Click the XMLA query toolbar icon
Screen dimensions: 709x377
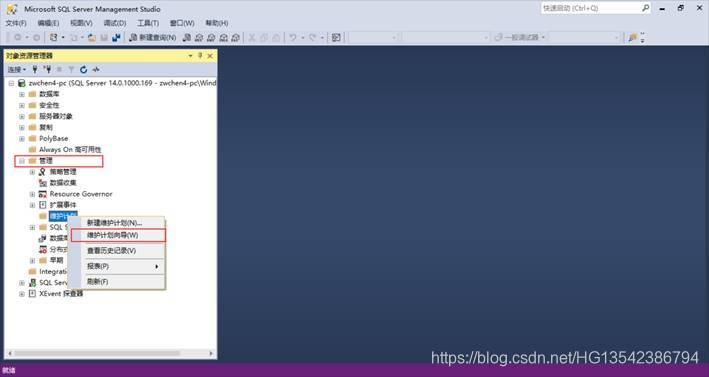click(223, 38)
